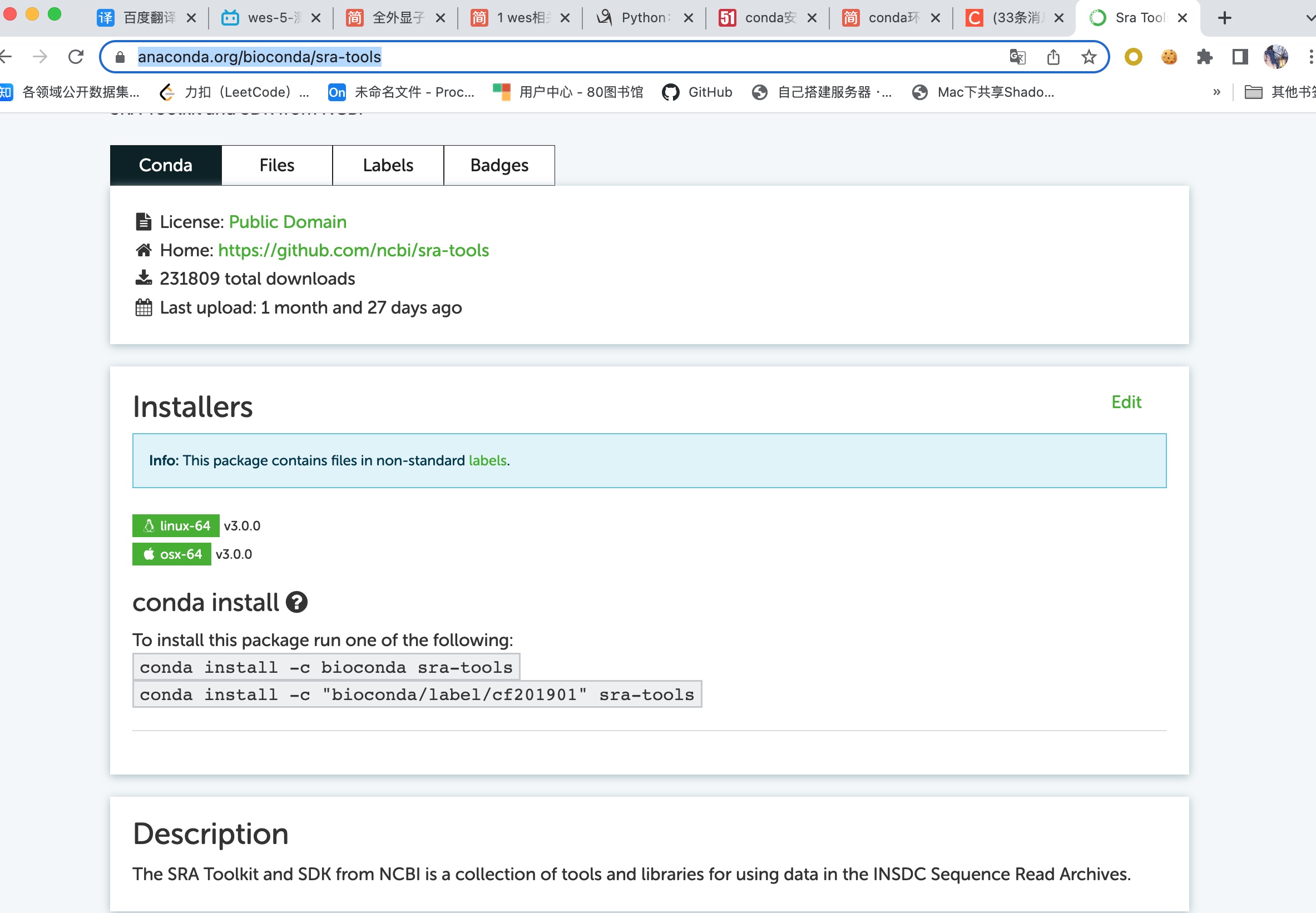Open the cookie extension icon
The width and height of the screenshot is (1316, 913).
point(1169,57)
